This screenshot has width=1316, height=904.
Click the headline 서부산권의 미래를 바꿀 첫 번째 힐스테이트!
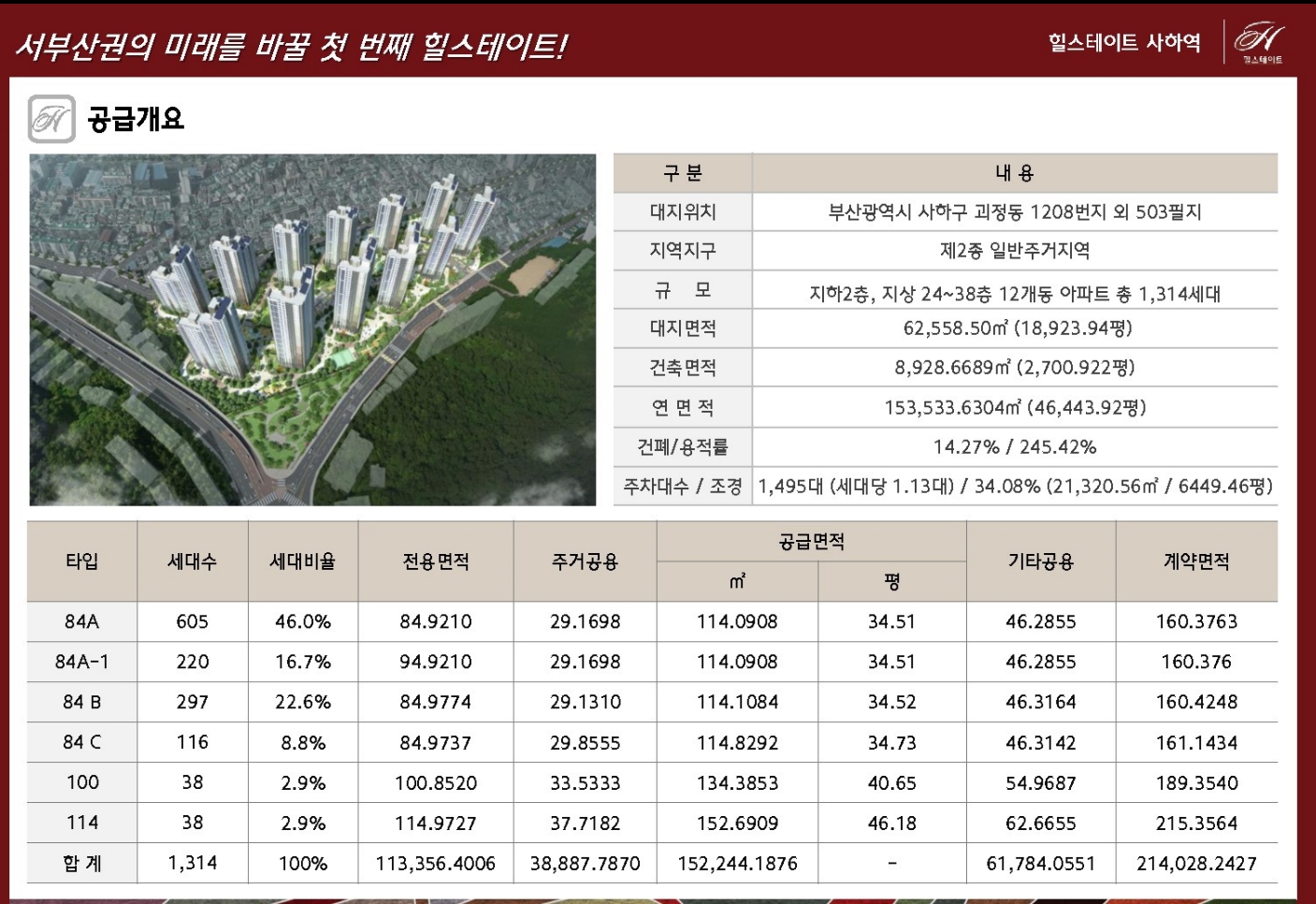(291, 46)
